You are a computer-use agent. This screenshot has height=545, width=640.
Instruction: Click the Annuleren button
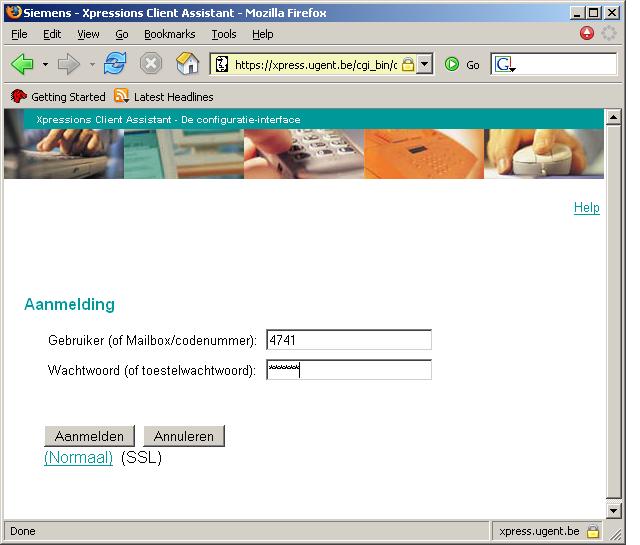(x=184, y=436)
